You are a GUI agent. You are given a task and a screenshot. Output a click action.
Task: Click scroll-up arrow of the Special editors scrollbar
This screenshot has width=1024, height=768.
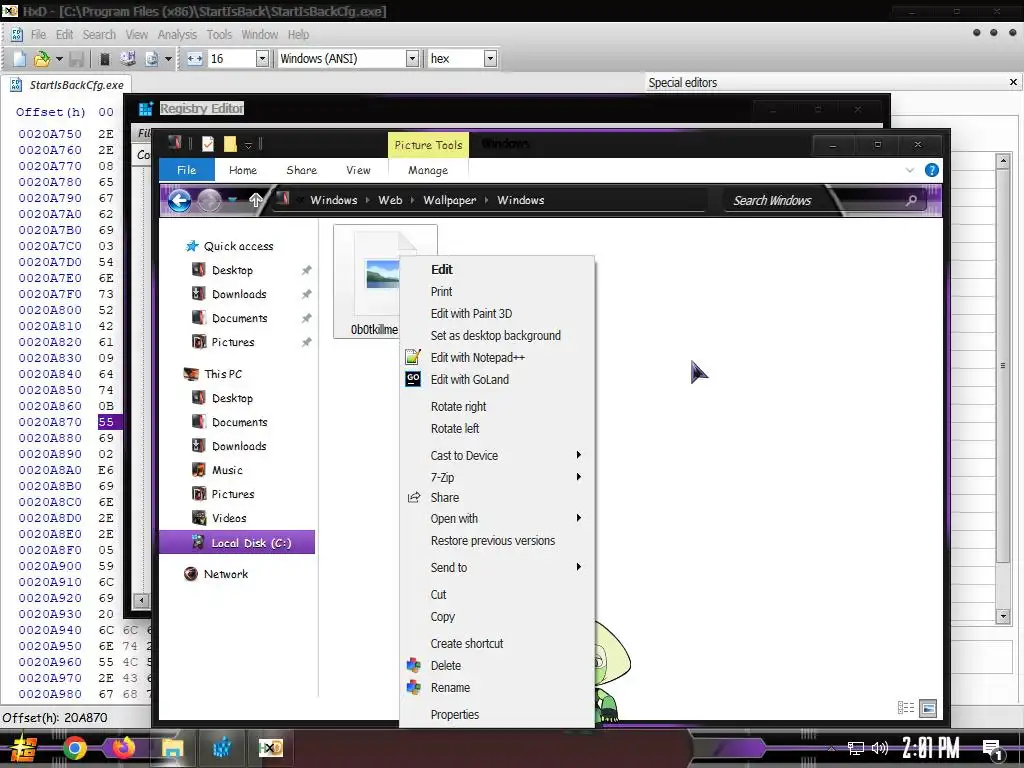coord(1003,160)
